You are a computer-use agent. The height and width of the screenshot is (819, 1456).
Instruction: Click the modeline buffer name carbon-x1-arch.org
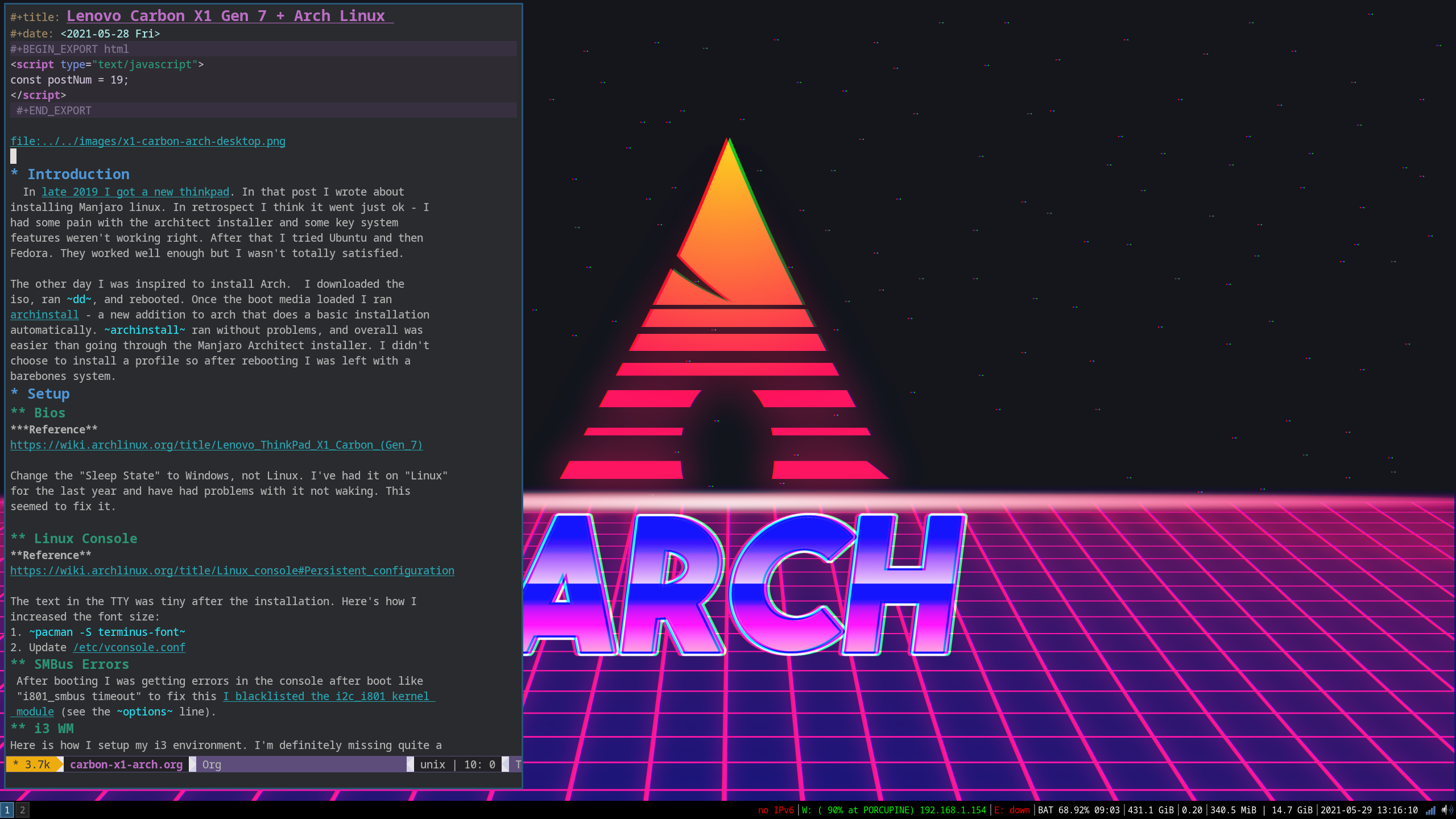[126, 764]
